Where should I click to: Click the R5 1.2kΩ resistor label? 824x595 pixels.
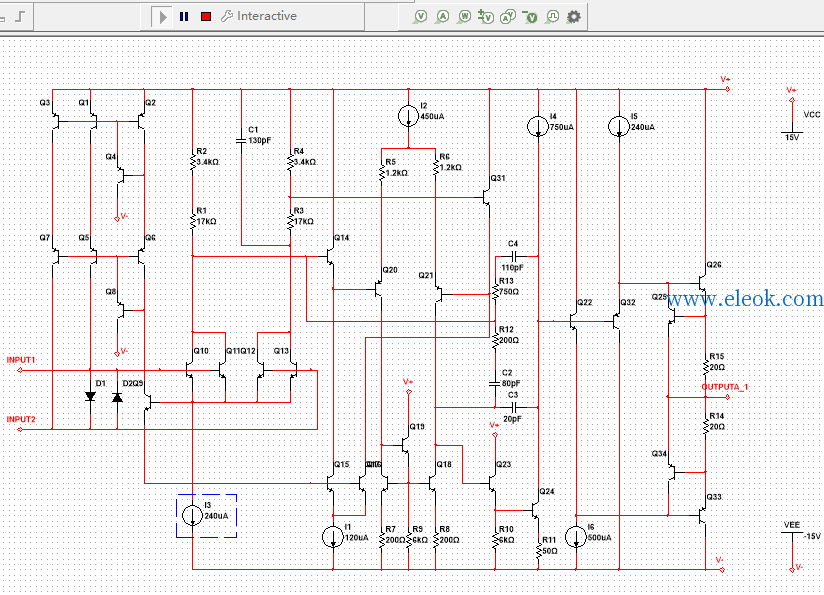396,168
